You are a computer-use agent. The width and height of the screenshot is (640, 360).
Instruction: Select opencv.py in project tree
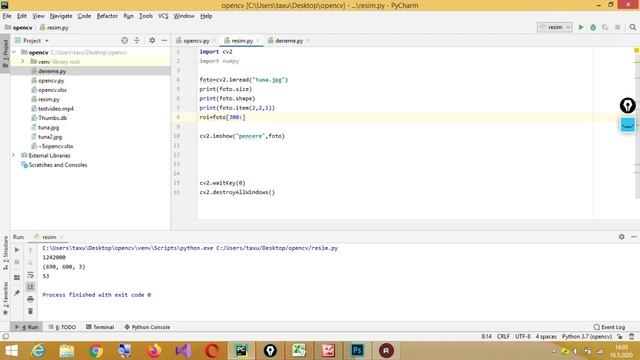click(x=51, y=80)
